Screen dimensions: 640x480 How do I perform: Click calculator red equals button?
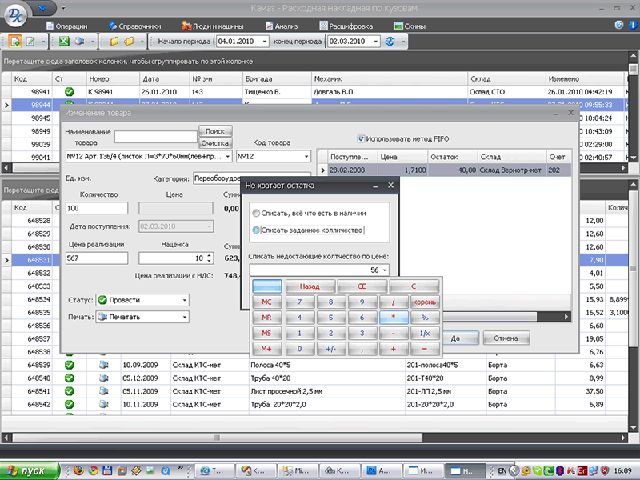[x=425, y=349]
